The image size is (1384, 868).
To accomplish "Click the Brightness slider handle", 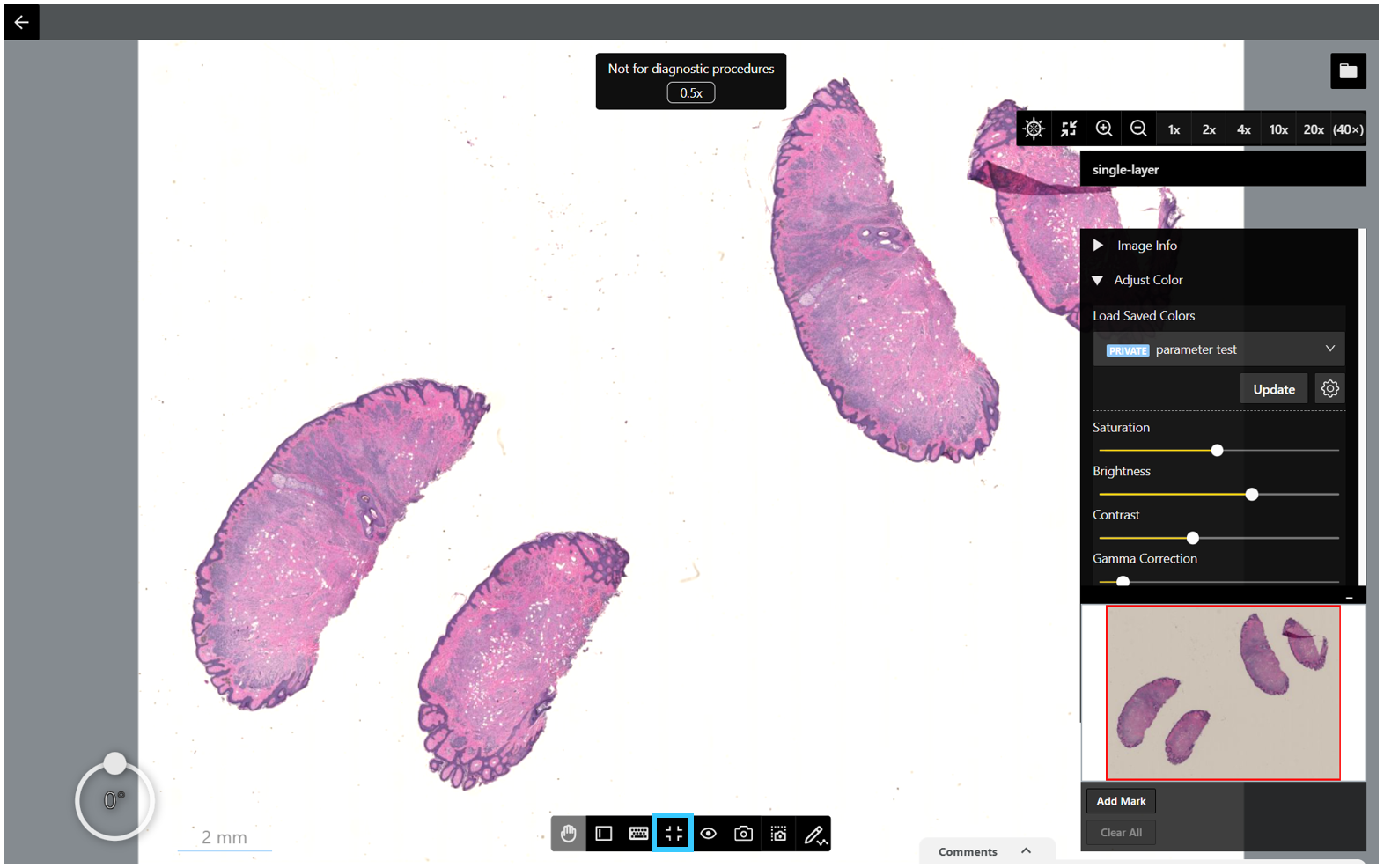I will (1252, 495).
